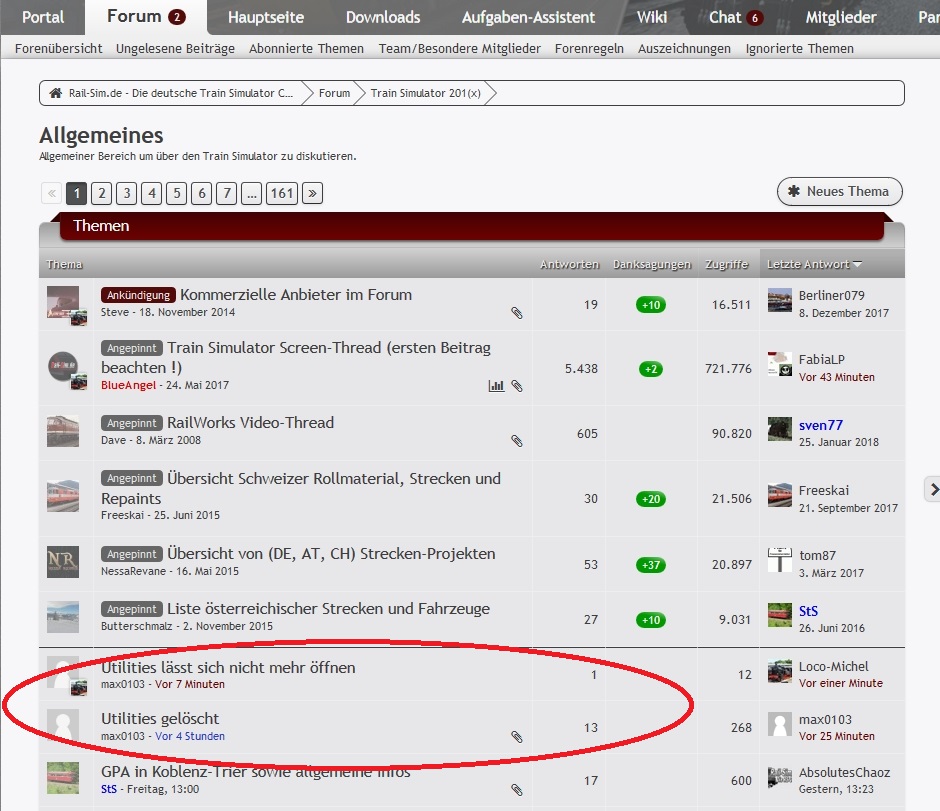
Task: Click the next page arrow in pagination
Action: pyautogui.click(x=312, y=193)
